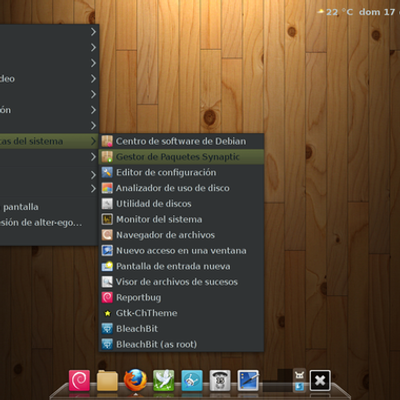Click the pink Reportbug swirl icon
This screenshot has width=400, height=400.
click(x=107, y=297)
